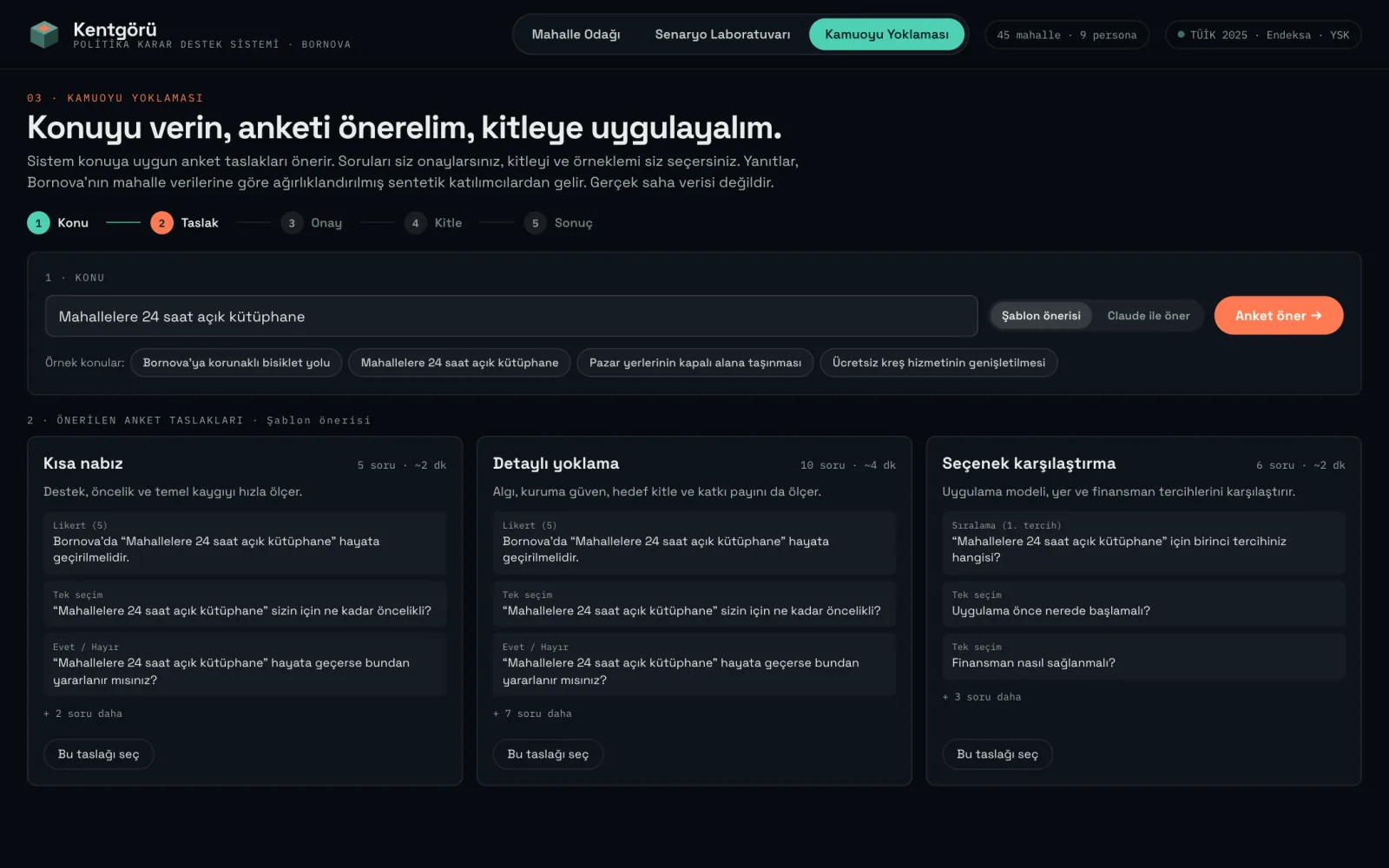This screenshot has height=868, width=1389.
Task: Click the "TÜİK 2025 · Endeksa · YSK" source pill
Action: pos(1263,35)
